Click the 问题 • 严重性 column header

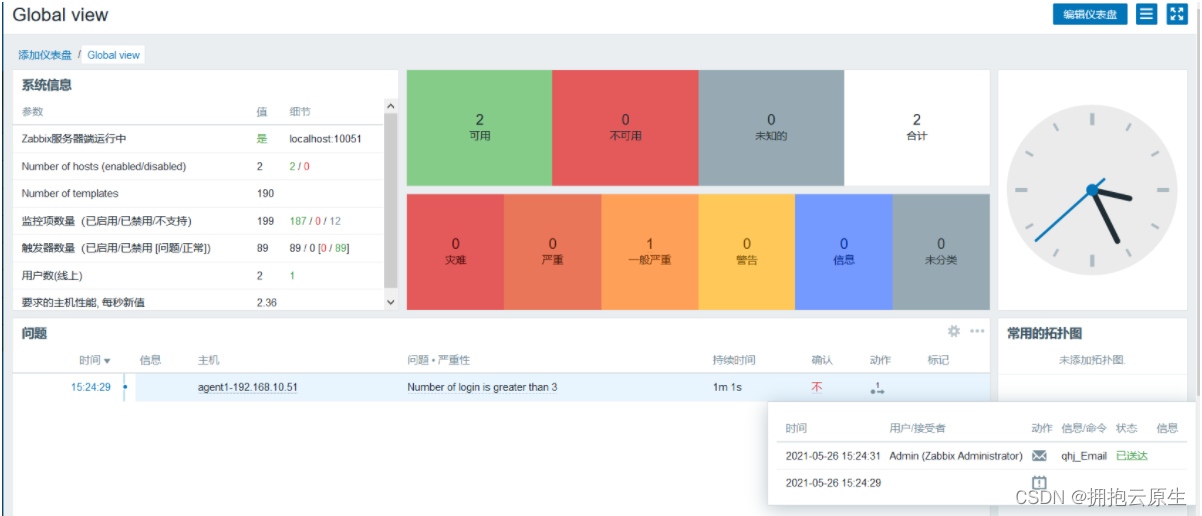pyautogui.click(x=438, y=360)
